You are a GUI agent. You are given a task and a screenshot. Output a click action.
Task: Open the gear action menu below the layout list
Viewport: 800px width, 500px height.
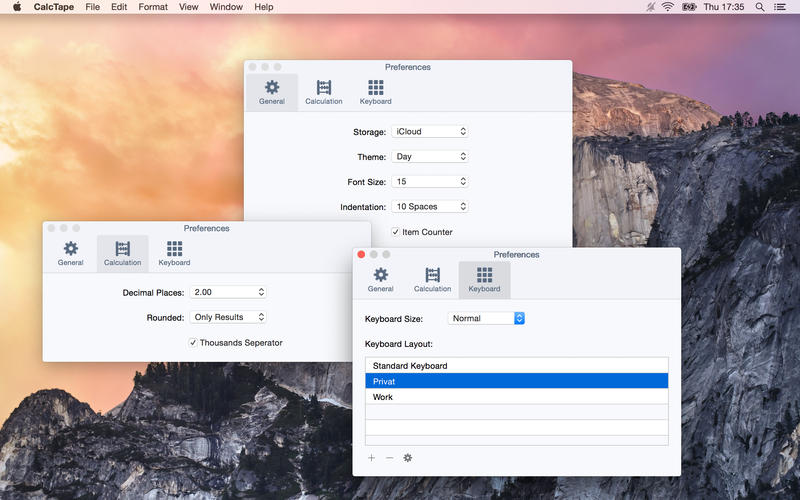pyautogui.click(x=407, y=458)
